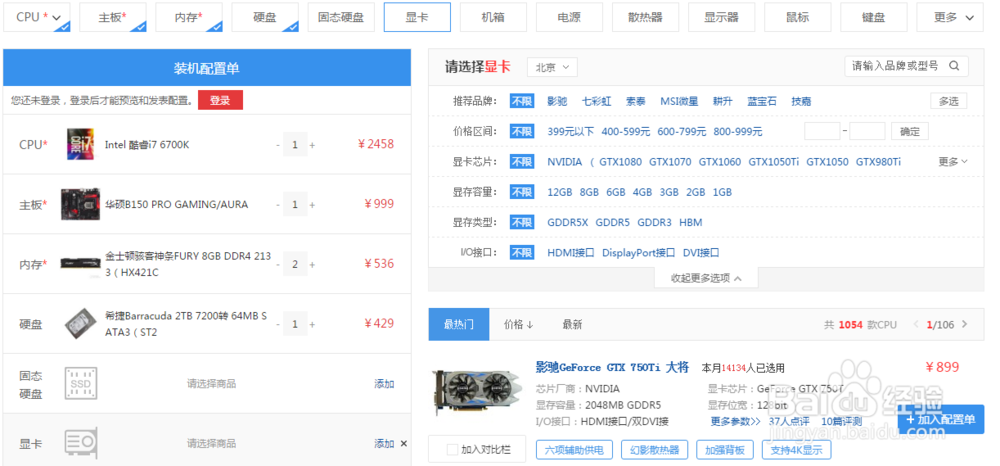Select the 内存 category tab

tap(189, 17)
